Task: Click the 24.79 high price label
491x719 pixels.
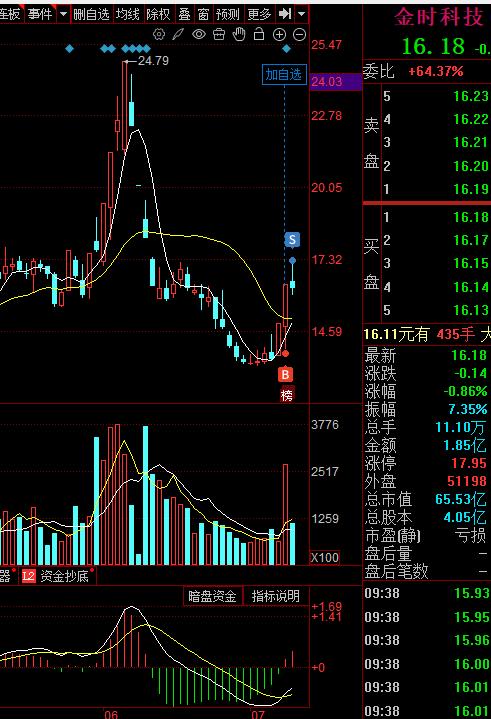Action: 153,61
